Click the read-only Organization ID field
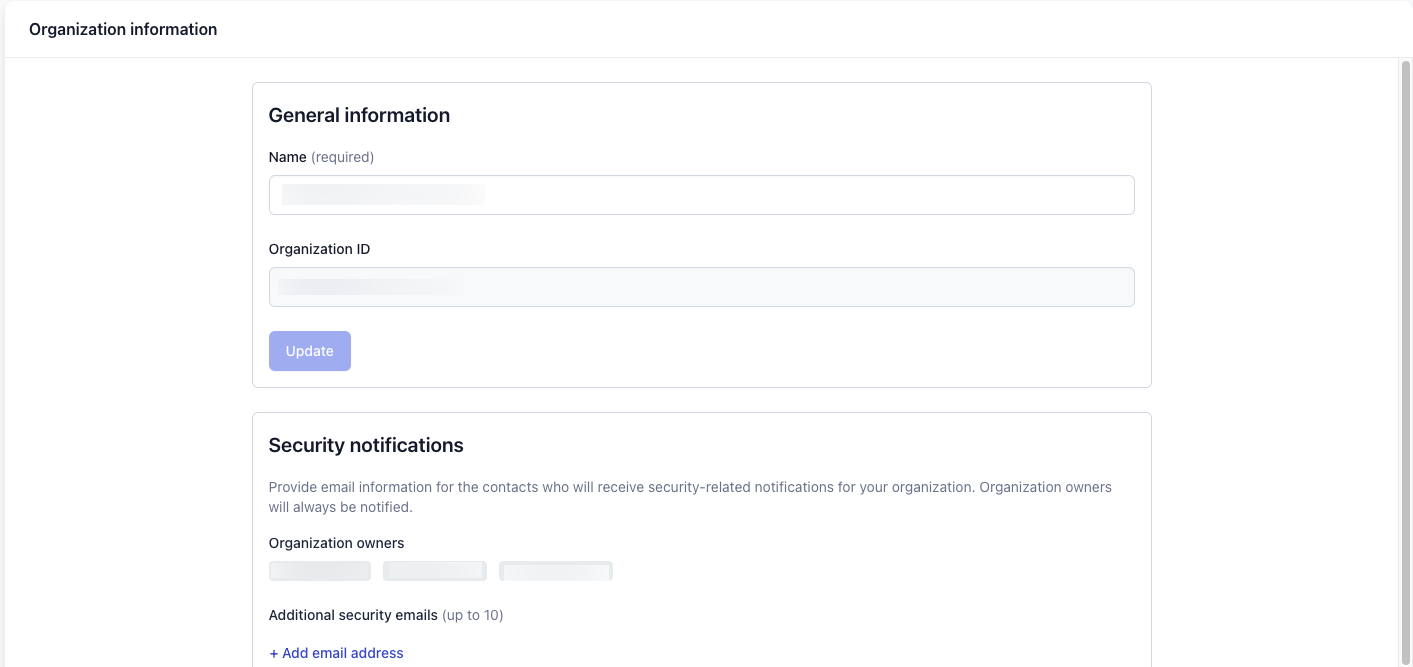 [x=701, y=287]
